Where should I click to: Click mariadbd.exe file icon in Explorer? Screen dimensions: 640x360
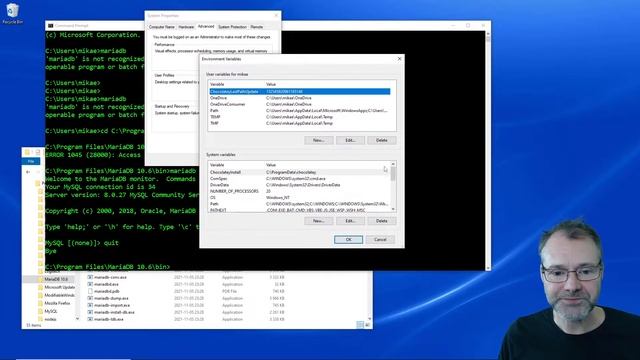(x=90, y=284)
